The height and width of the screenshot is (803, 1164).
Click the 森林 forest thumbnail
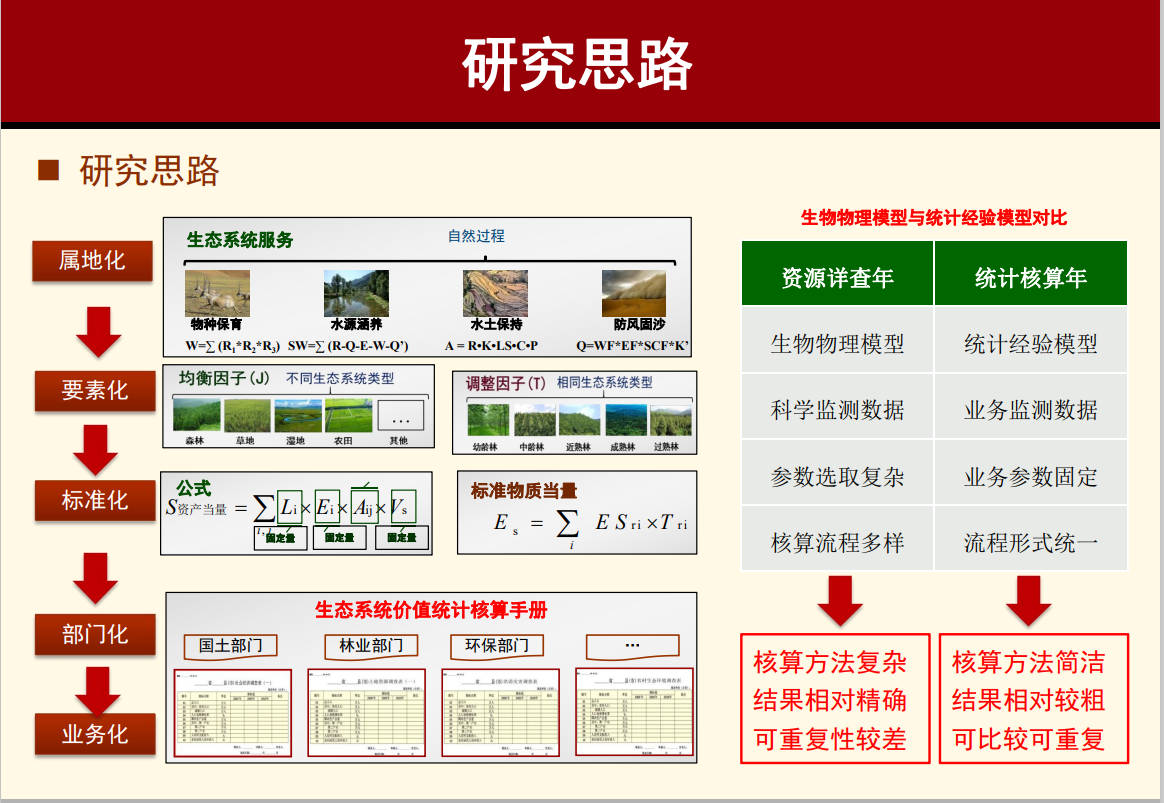tap(195, 415)
